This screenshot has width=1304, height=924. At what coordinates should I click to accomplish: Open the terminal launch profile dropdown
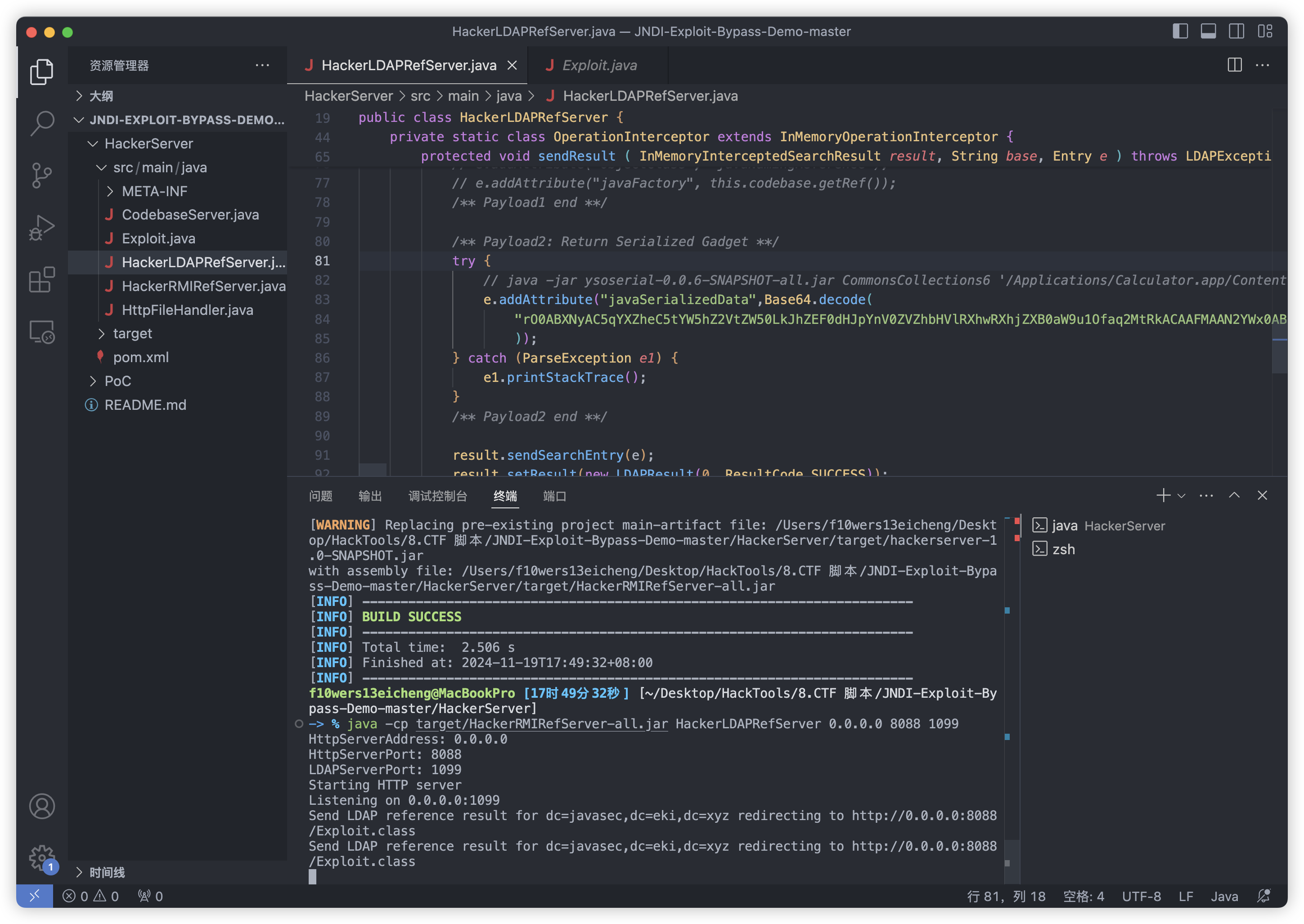pyautogui.click(x=1181, y=496)
